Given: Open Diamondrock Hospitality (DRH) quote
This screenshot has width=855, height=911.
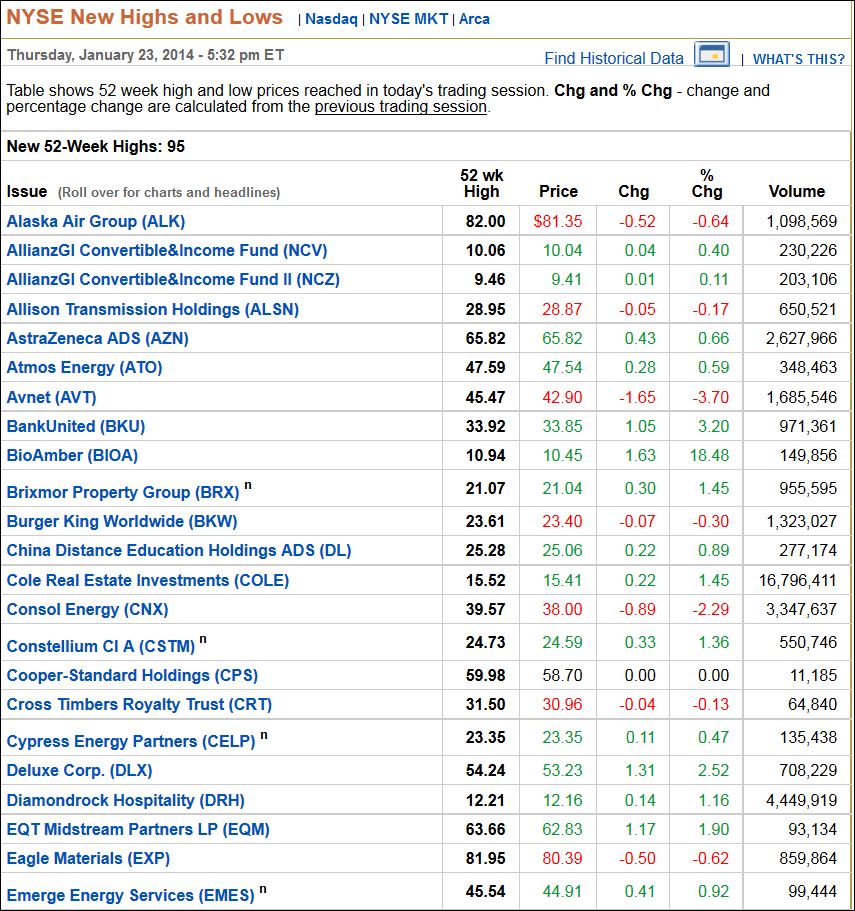Looking at the screenshot, I should (x=125, y=801).
